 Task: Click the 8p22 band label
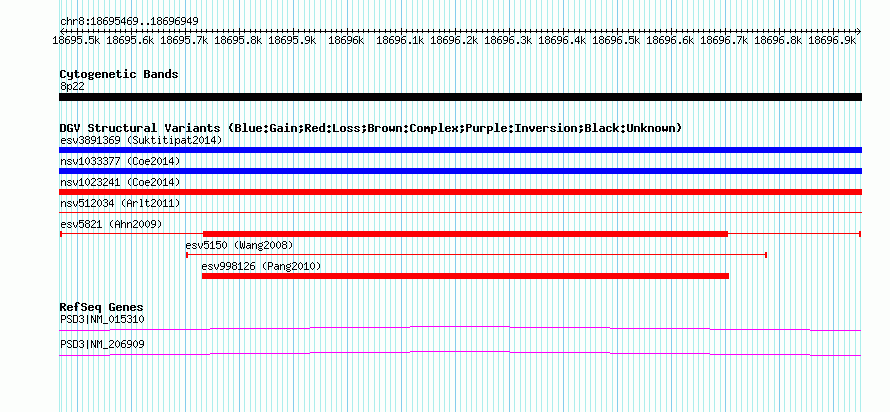[72, 85]
